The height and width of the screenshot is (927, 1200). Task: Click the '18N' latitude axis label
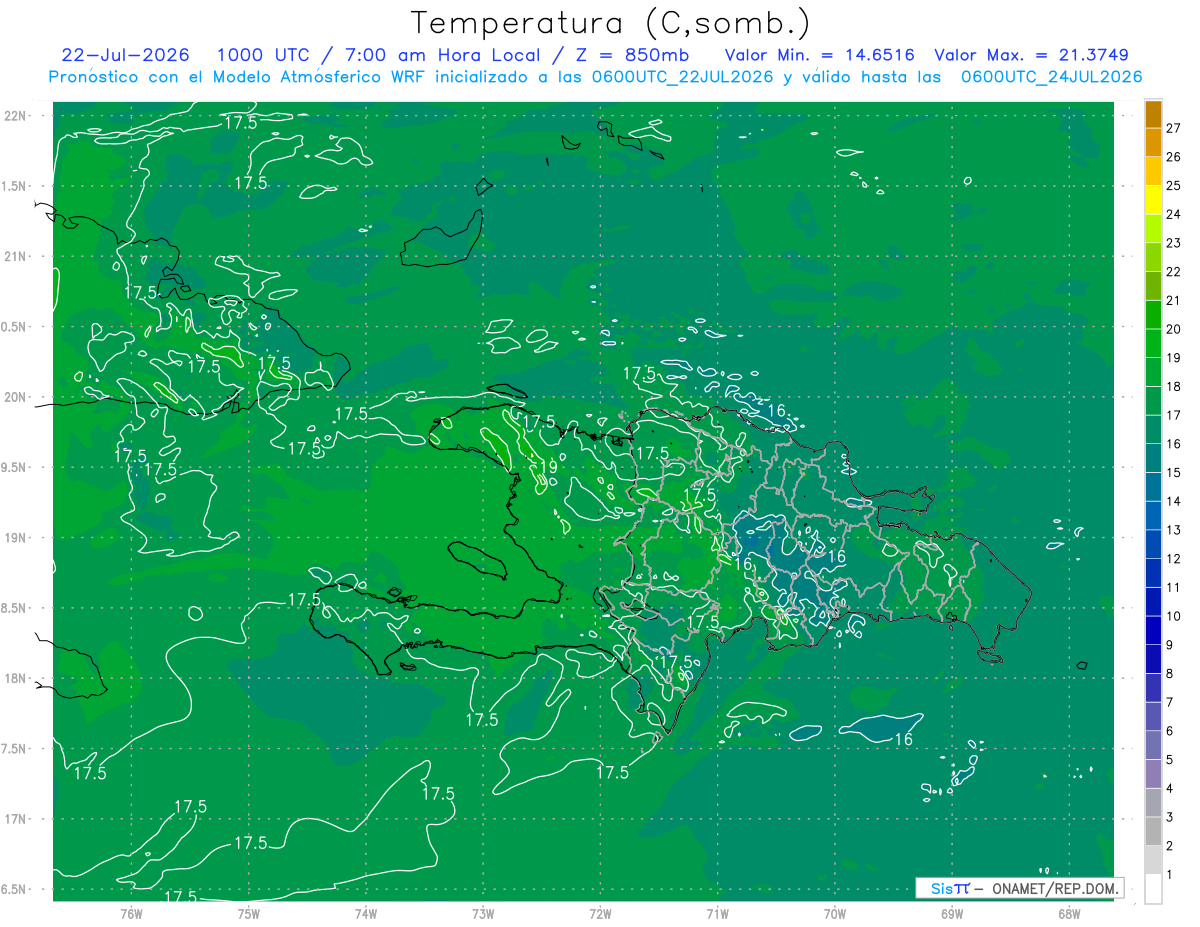(16, 678)
